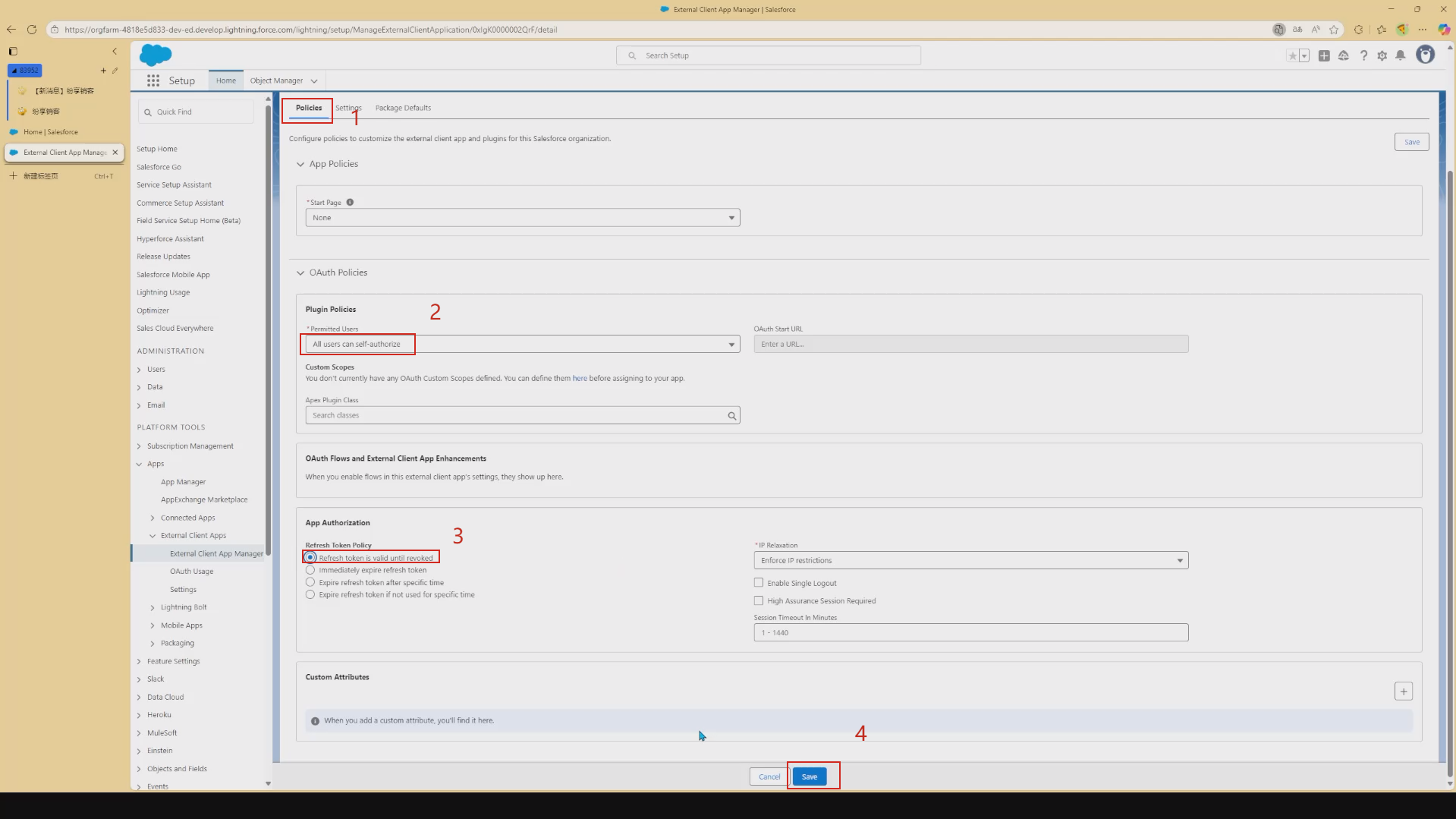Switch to the Settings tab
Viewport: 1456px width, 819px height.
click(348, 108)
